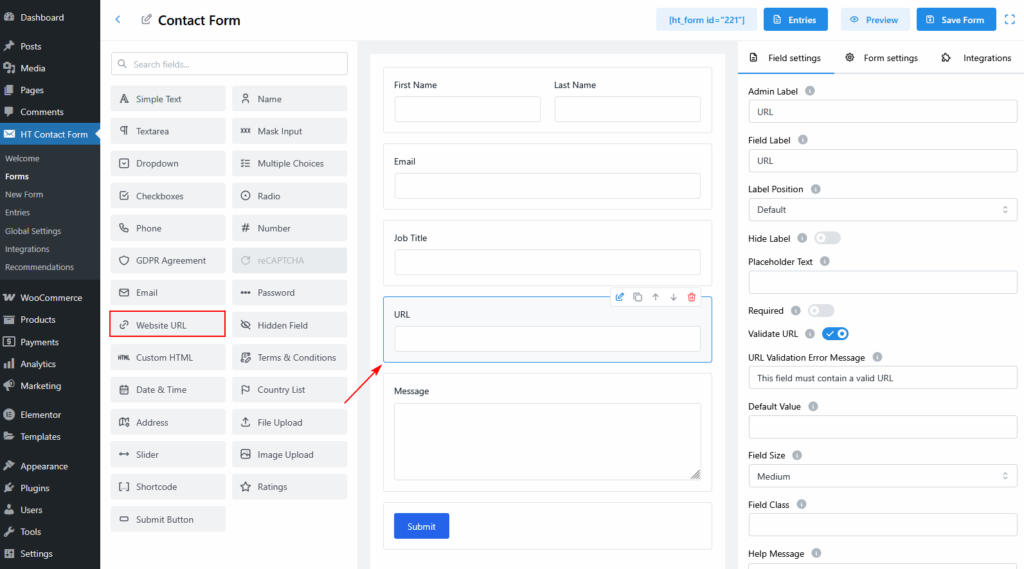Click the back arrow beside Contact Form

pos(118,20)
